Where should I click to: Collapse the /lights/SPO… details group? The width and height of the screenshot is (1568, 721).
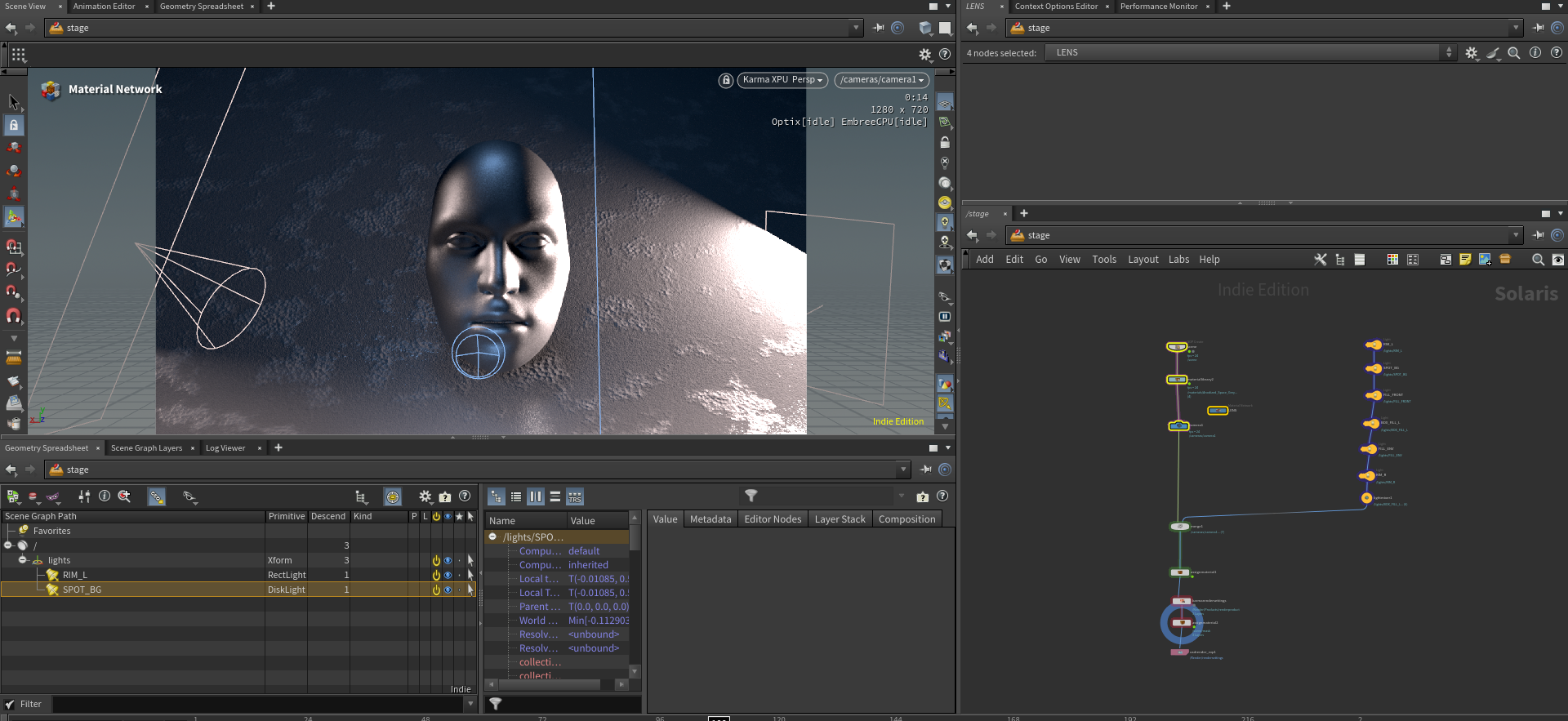click(x=492, y=536)
